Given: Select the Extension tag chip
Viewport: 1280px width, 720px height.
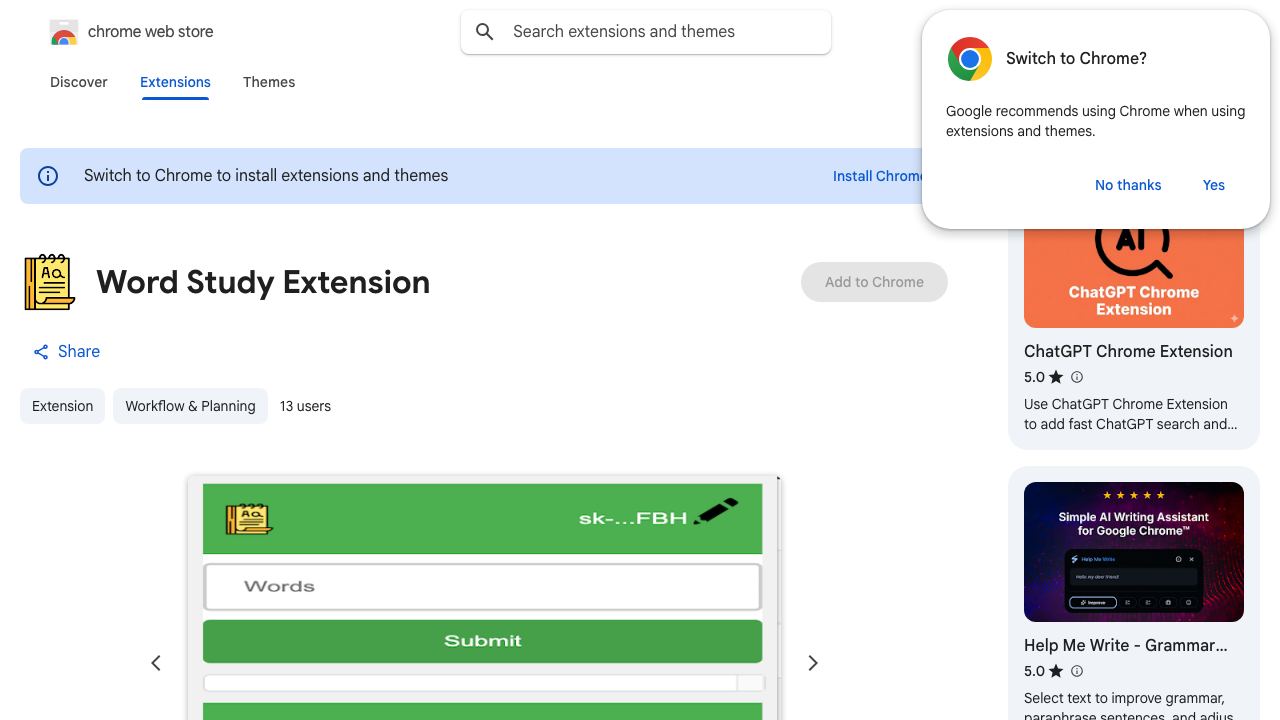Looking at the screenshot, I should [x=62, y=406].
